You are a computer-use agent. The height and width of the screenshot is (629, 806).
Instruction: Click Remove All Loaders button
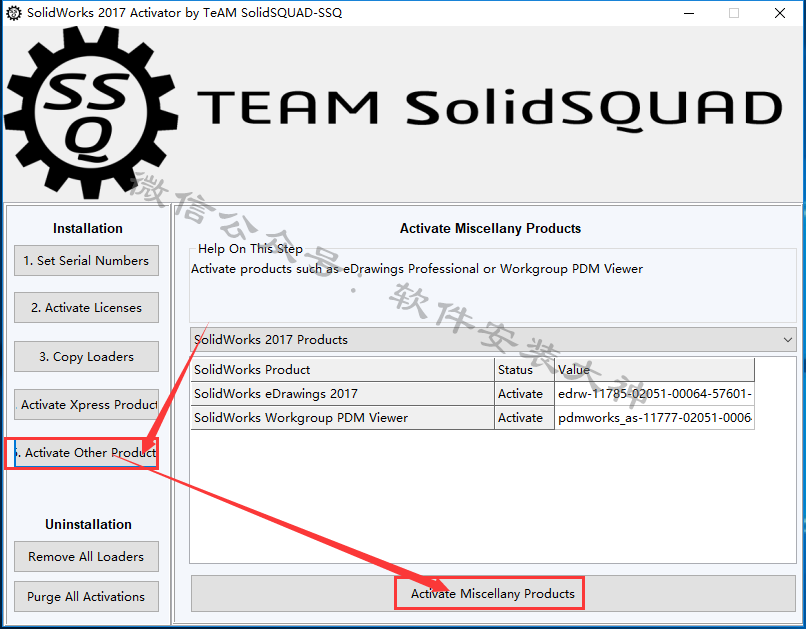click(86, 557)
